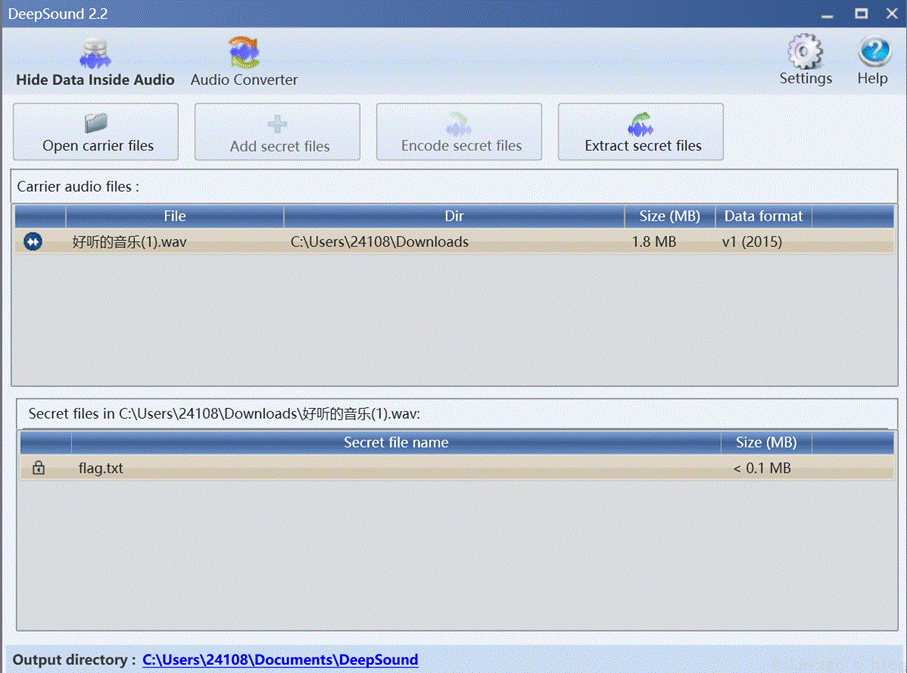Click Extract secret files button
Screen dimensions: 907x673
tap(641, 132)
